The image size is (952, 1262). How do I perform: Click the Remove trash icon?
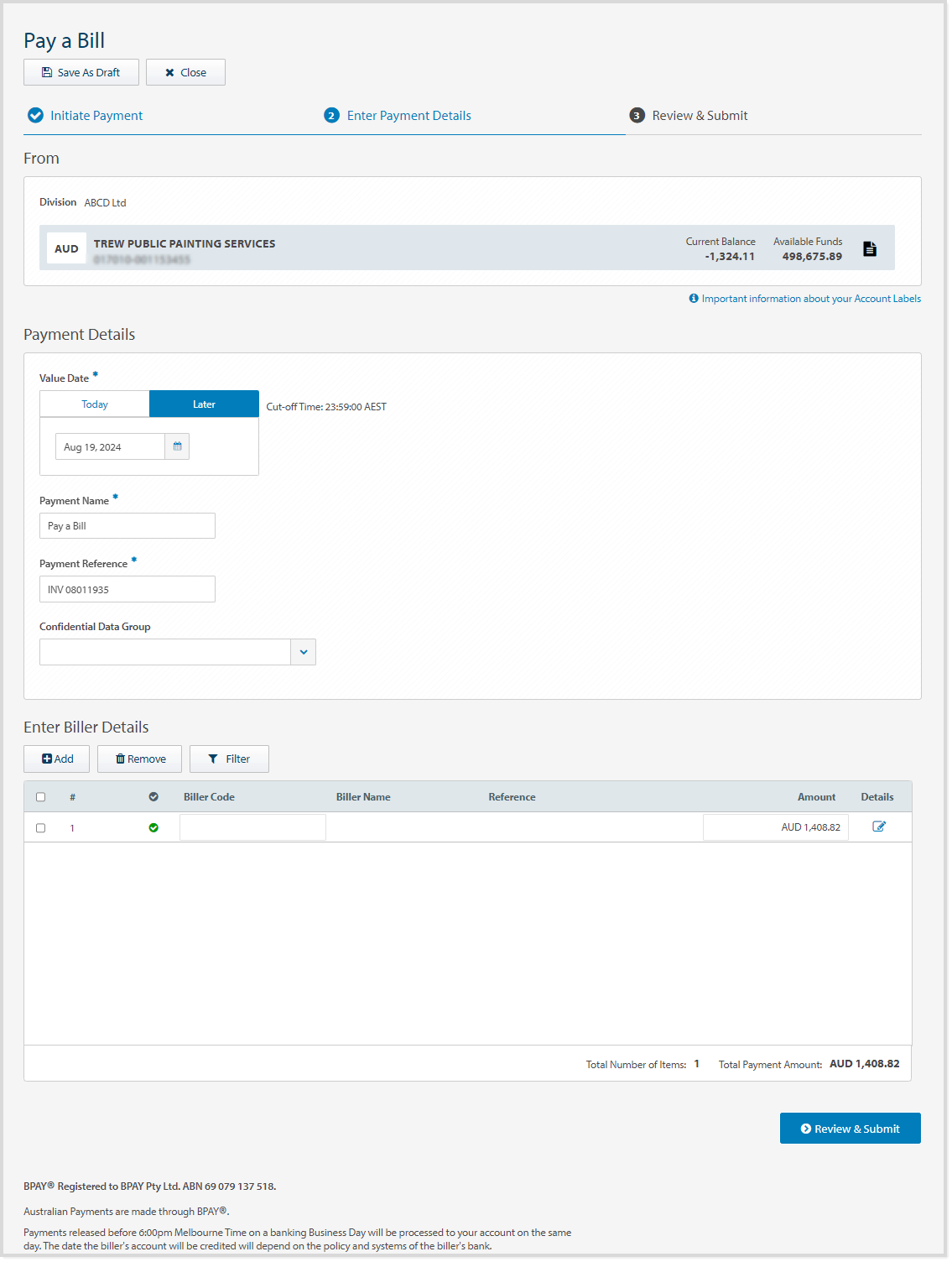121,758
